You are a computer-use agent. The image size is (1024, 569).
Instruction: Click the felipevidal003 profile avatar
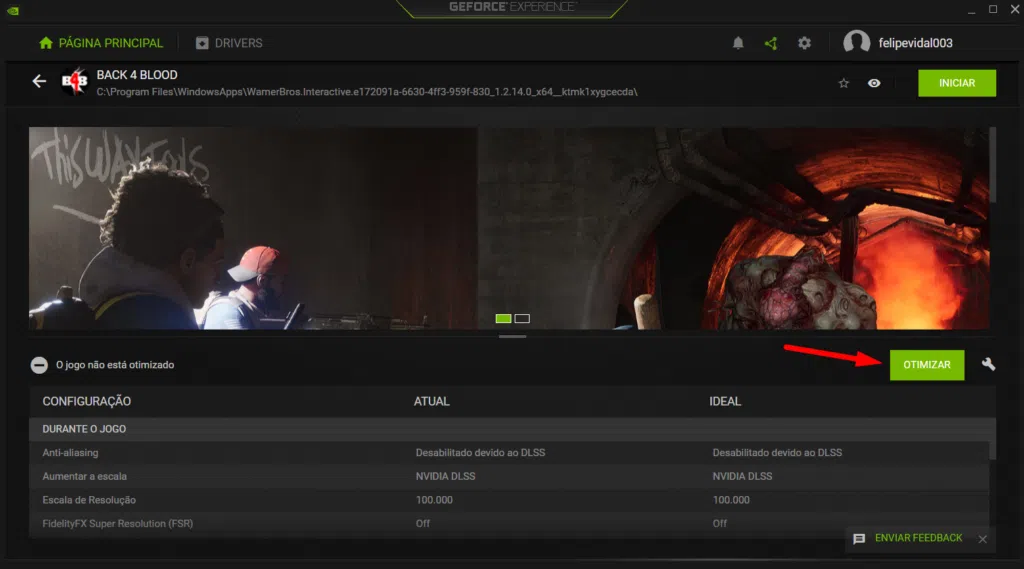coord(856,43)
